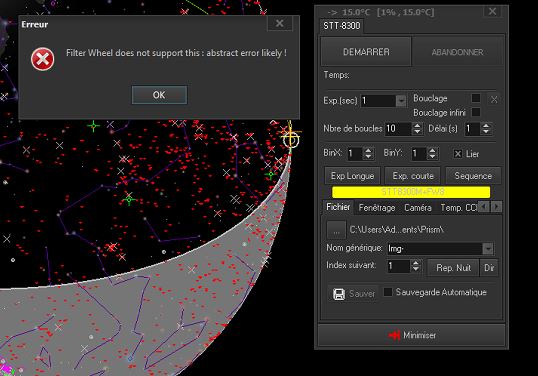Uncheck the Lier checkbox
Image resolution: width=538 pixels, height=376 pixels.
(x=458, y=154)
